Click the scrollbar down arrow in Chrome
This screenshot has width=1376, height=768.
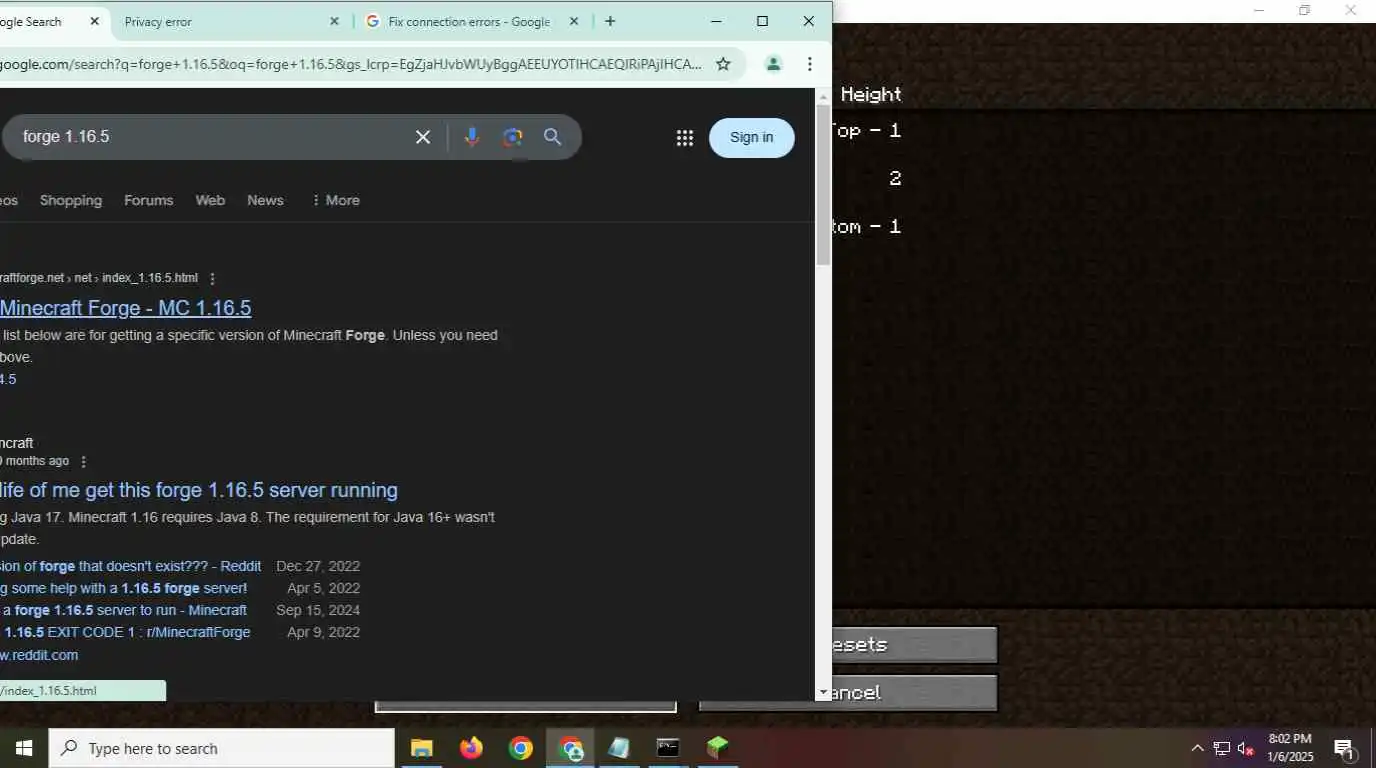click(x=823, y=692)
